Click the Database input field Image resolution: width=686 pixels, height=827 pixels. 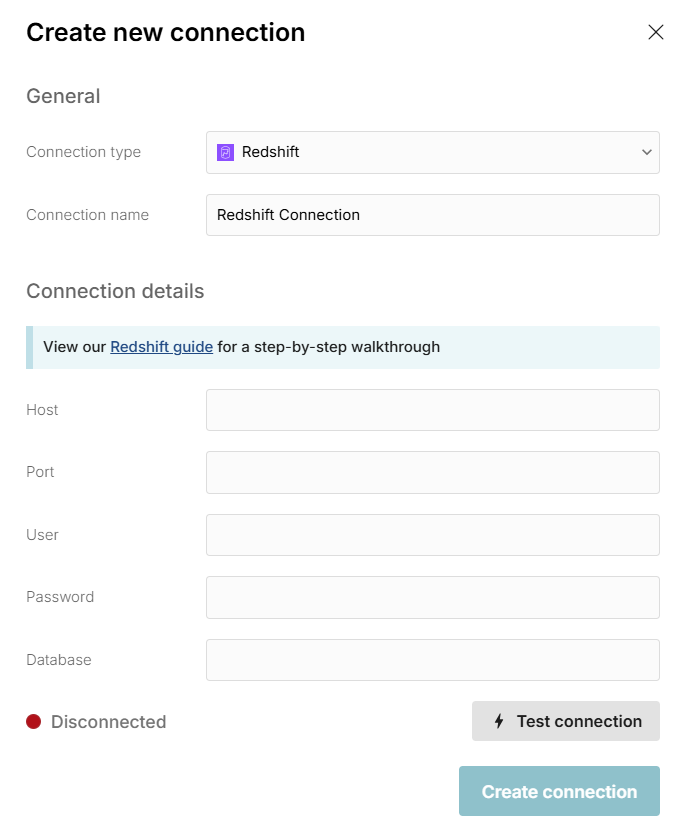point(432,660)
